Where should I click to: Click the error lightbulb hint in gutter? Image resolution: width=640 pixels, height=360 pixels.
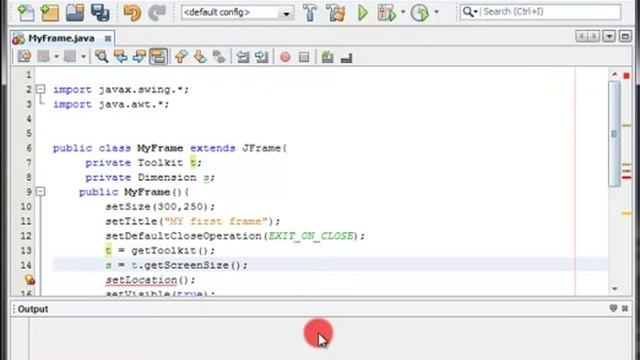tap(29, 280)
